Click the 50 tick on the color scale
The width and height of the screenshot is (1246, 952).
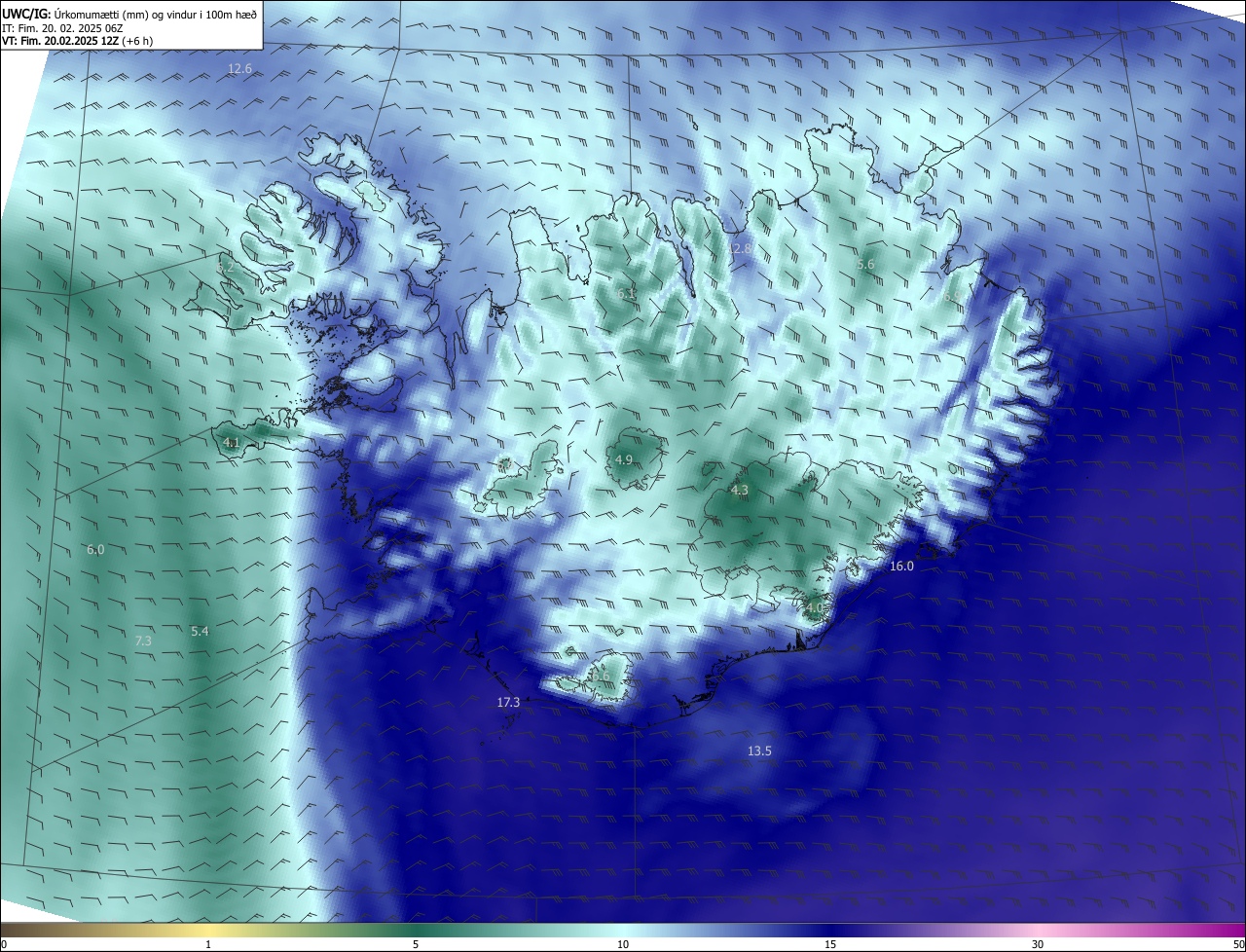[1239, 945]
